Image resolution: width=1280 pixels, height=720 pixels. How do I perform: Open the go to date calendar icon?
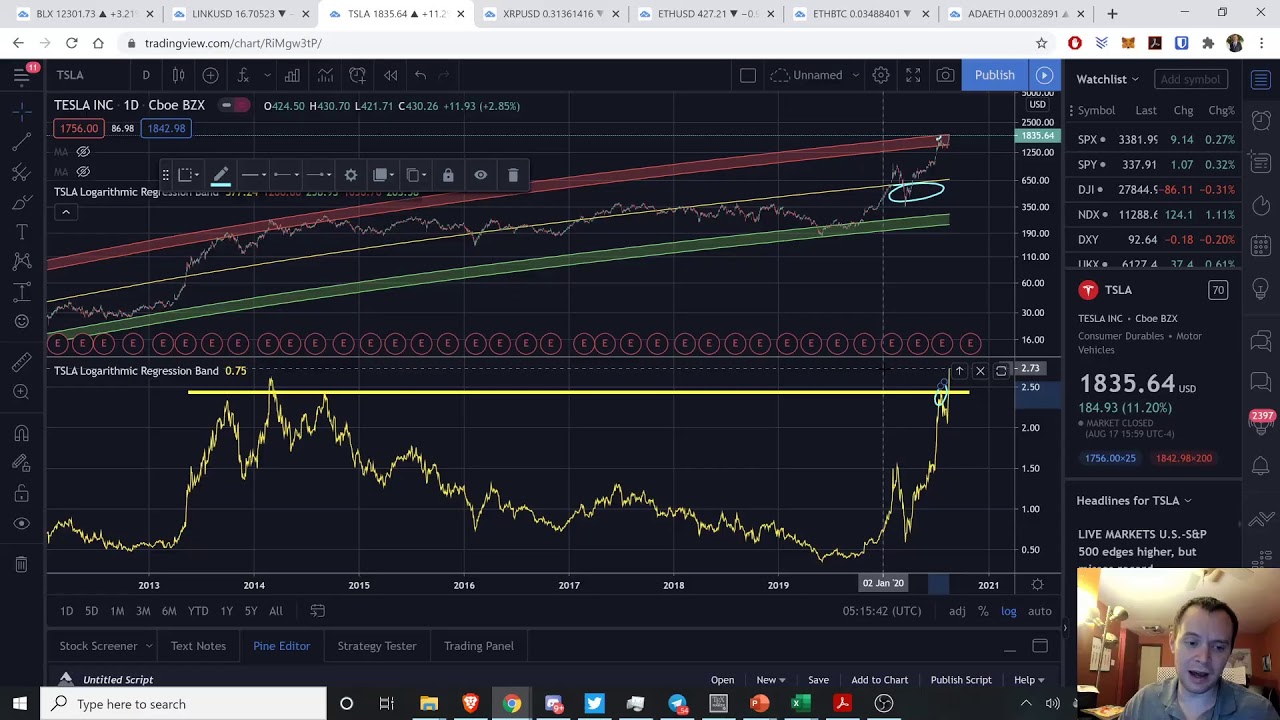[317, 611]
